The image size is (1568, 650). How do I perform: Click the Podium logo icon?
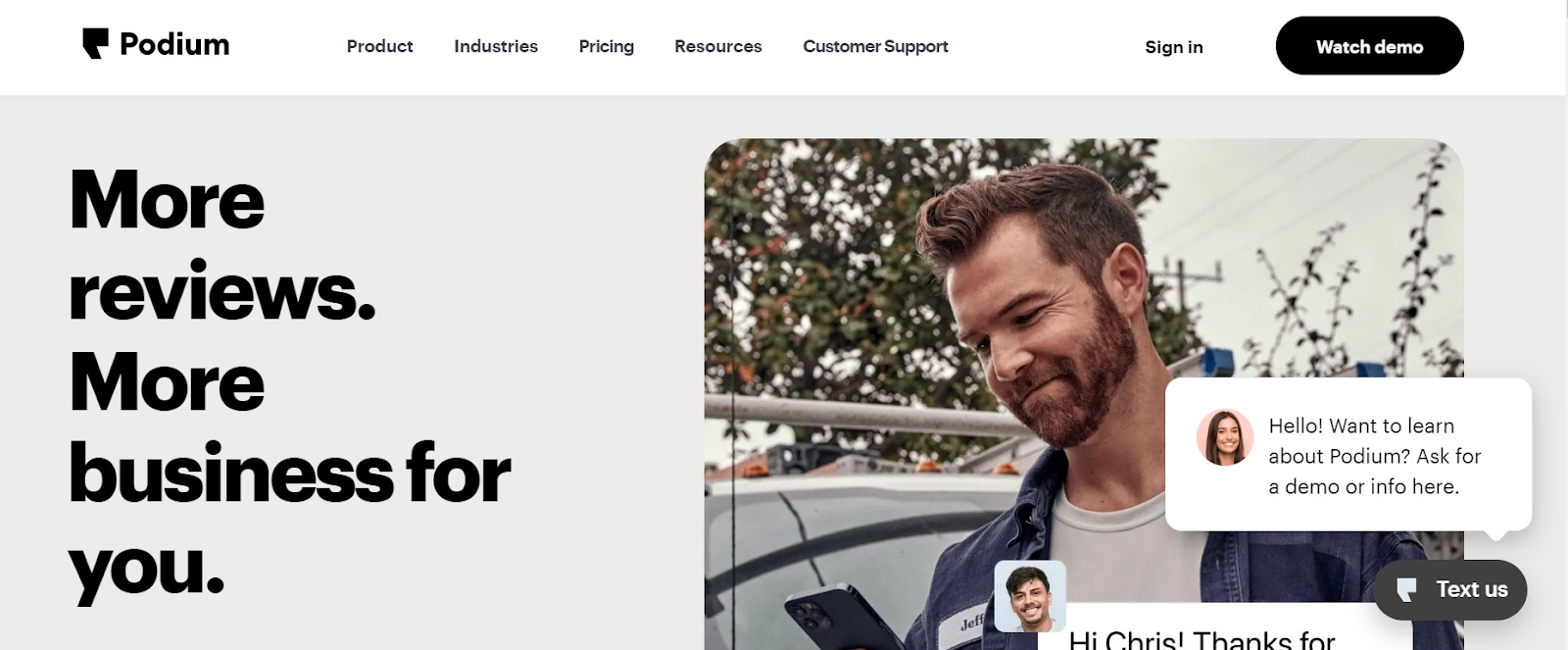95,44
